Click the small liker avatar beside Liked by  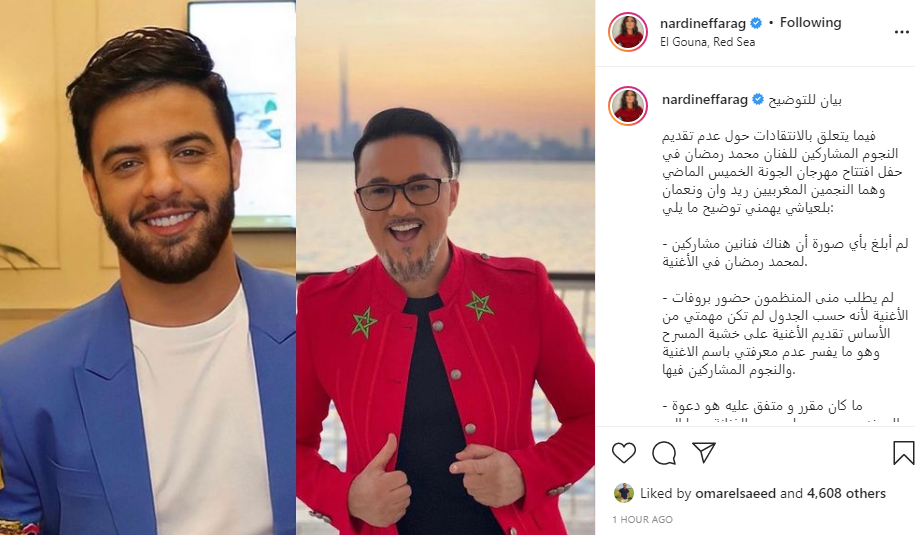point(624,494)
